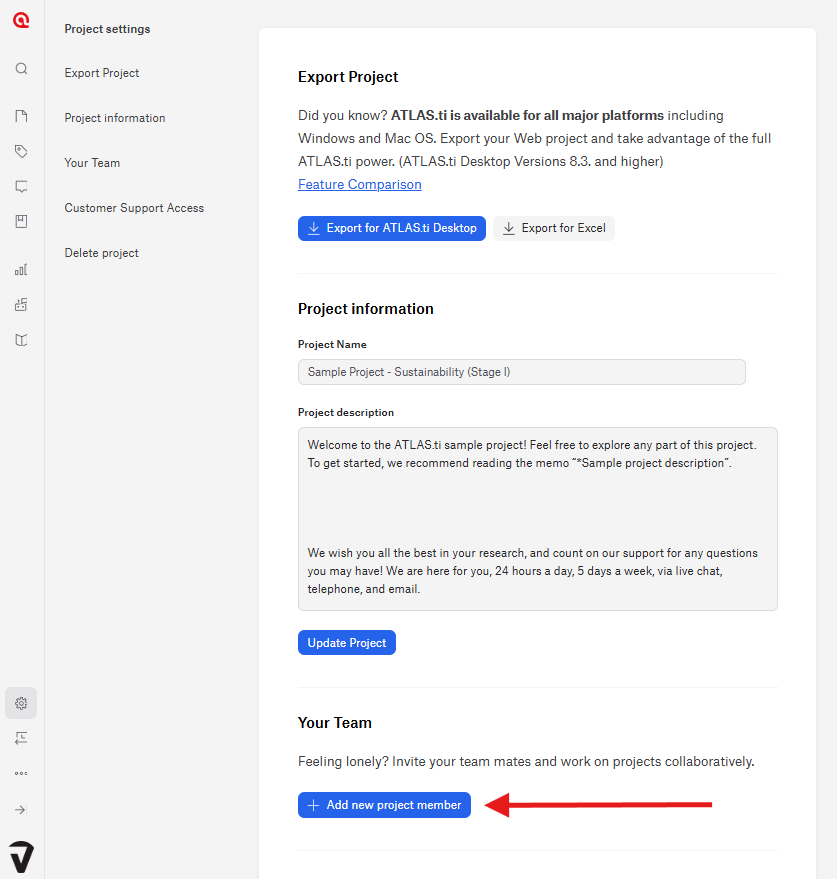Open the Feature Comparison link
Image resolution: width=837 pixels, height=879 pixels.
coord(360,184)
